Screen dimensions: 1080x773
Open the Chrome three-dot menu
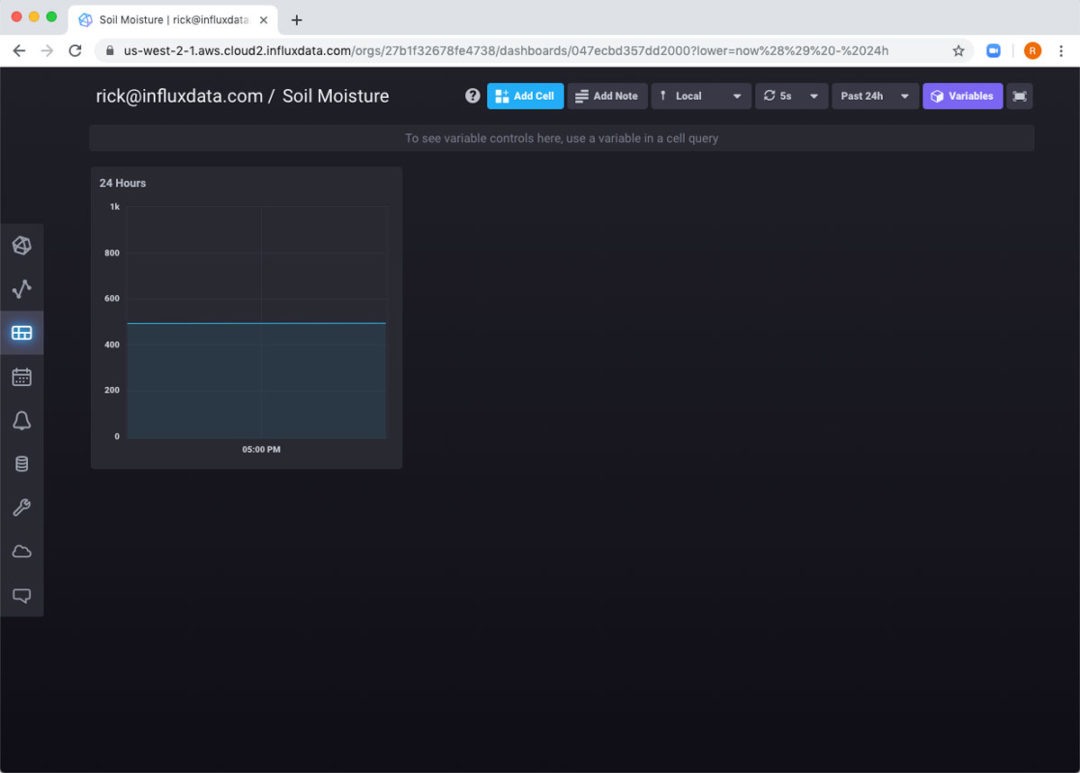pyautogui.click(x=1062, y=50)
